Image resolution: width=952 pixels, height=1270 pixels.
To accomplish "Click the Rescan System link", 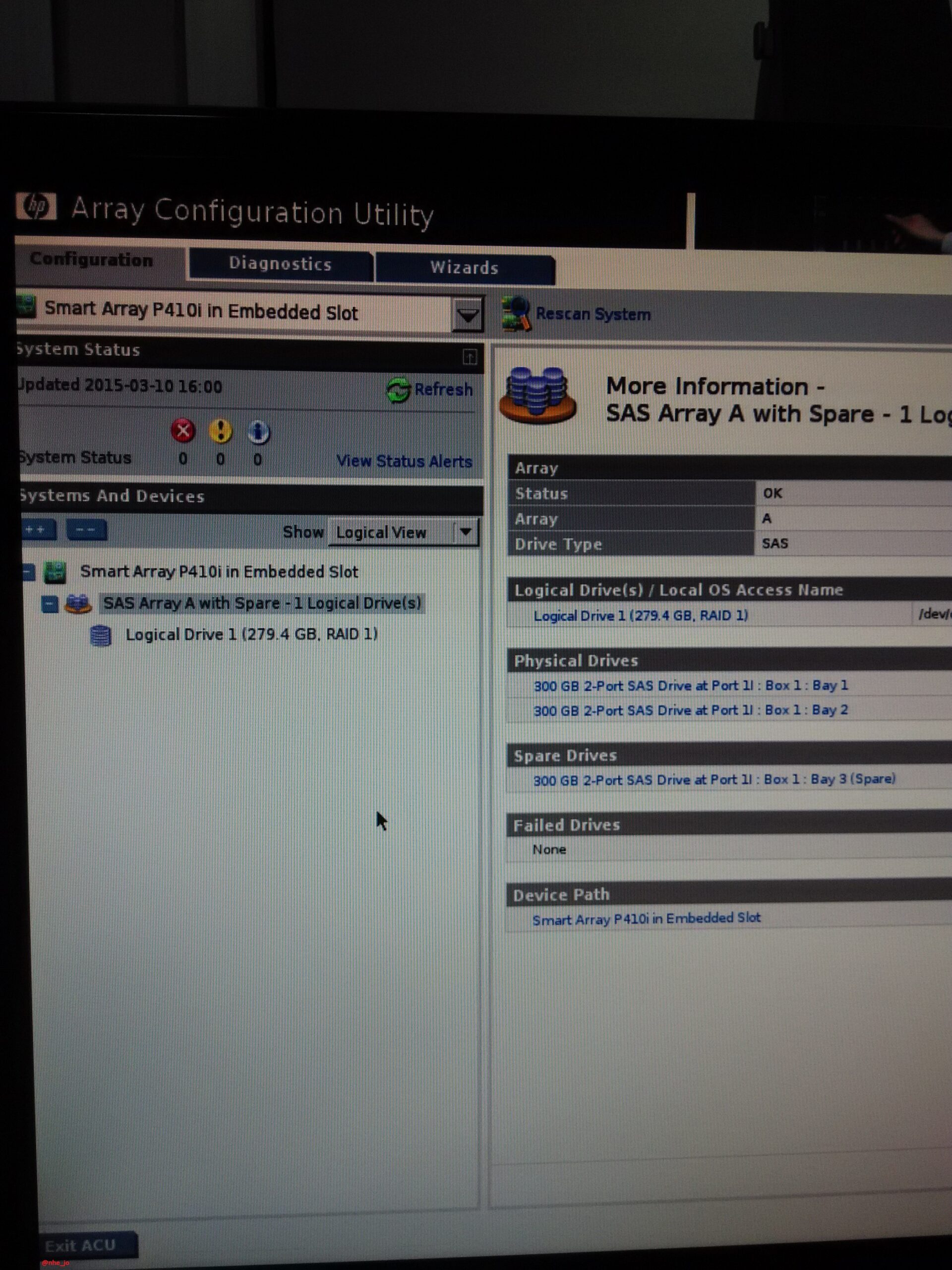I will point(593,315).
